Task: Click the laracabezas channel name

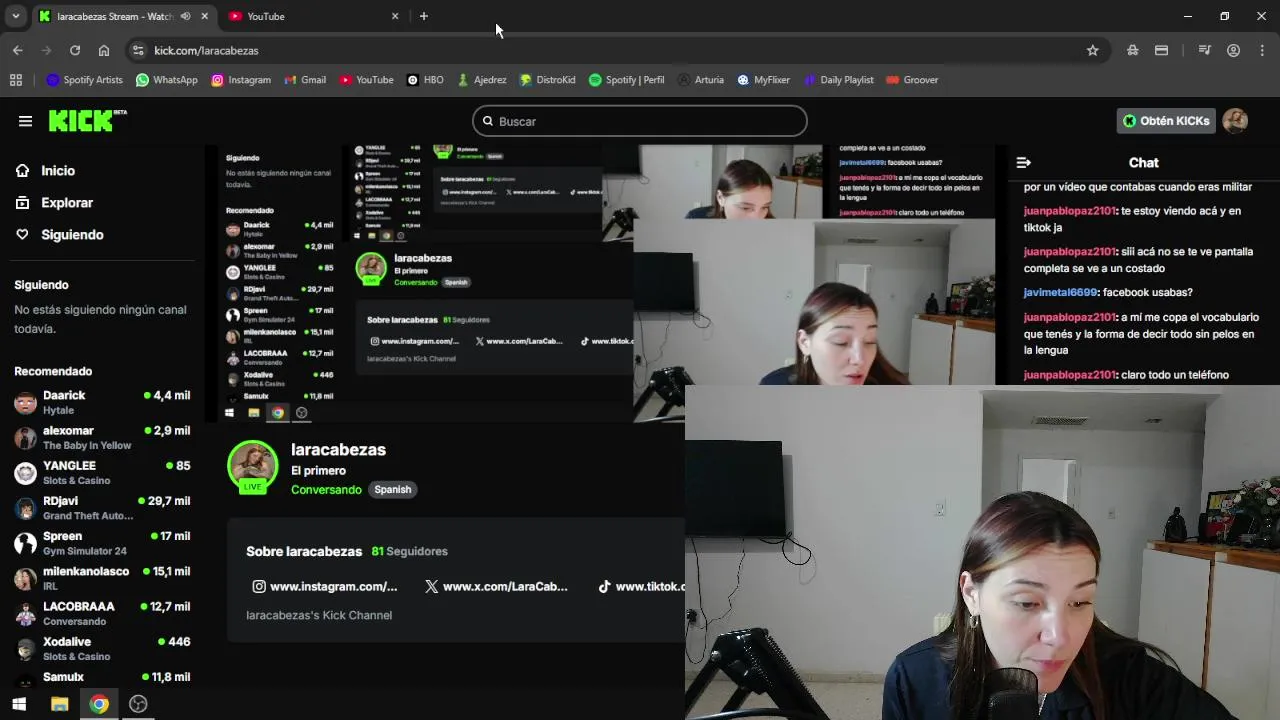Action: pos(338,450)
